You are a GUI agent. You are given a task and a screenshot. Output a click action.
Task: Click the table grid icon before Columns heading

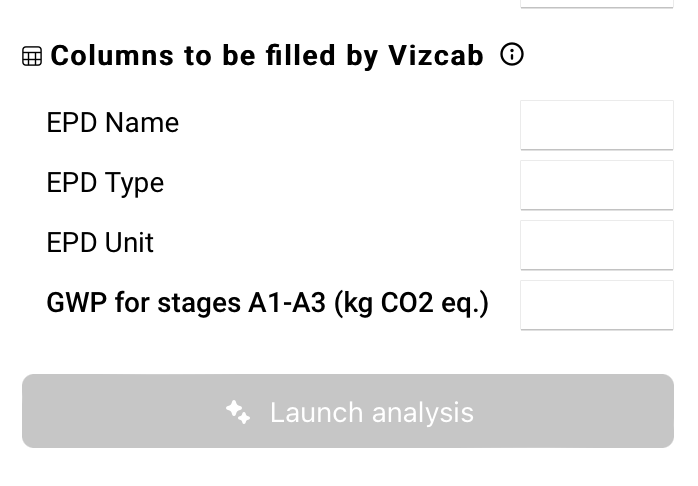click(32, 57)
